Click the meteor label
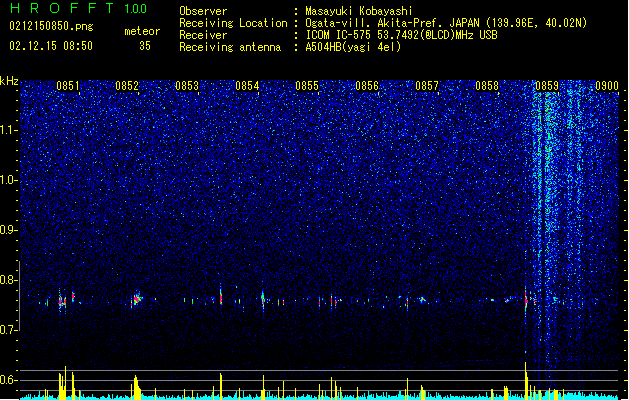629x400 pixels. (x=142, y=31)
